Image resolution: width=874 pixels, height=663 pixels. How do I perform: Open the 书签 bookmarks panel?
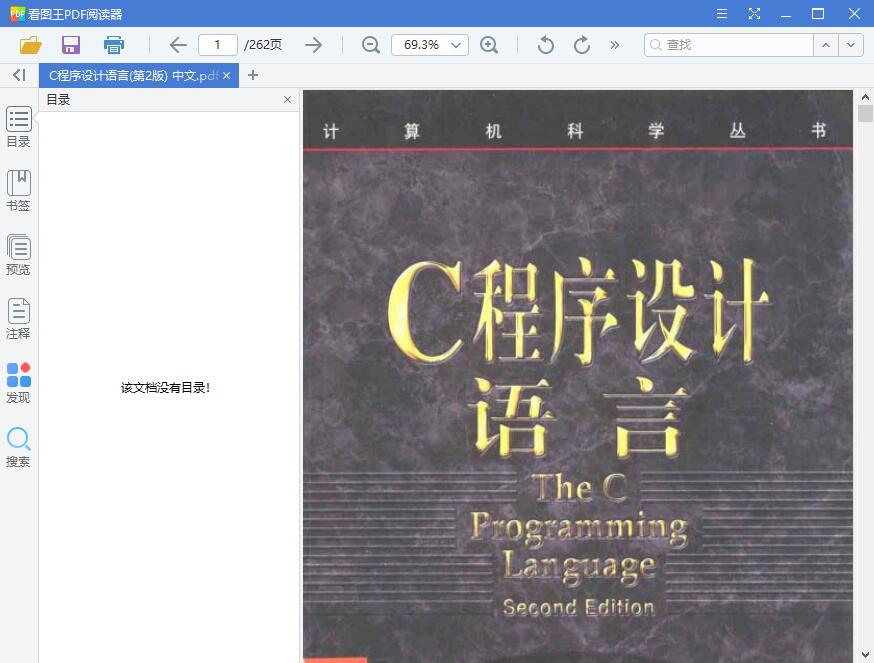[x=18, y=191]
